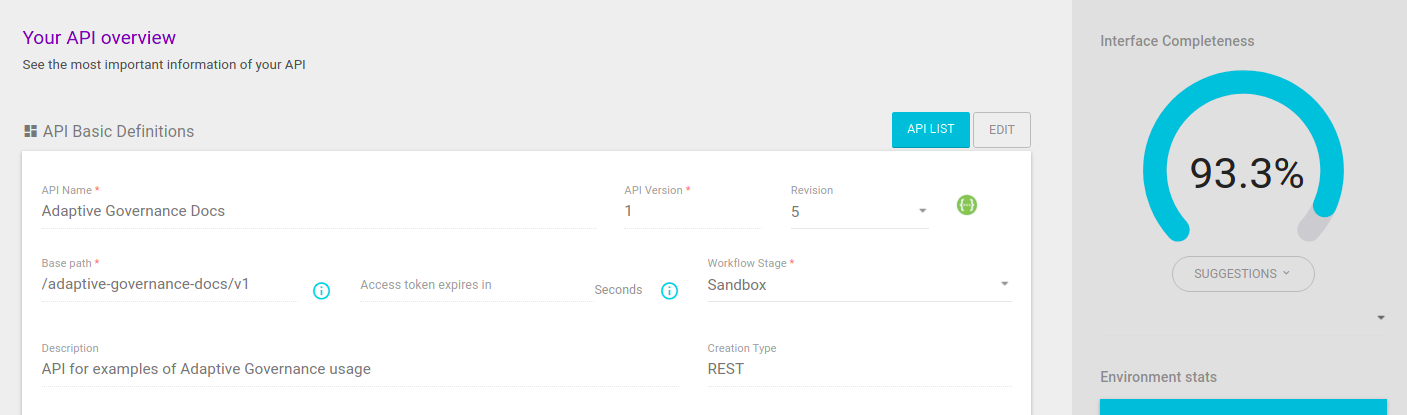This screenshot has height=415, width=1407.
Task: Click the Description text field
Action: coord(360,369)
